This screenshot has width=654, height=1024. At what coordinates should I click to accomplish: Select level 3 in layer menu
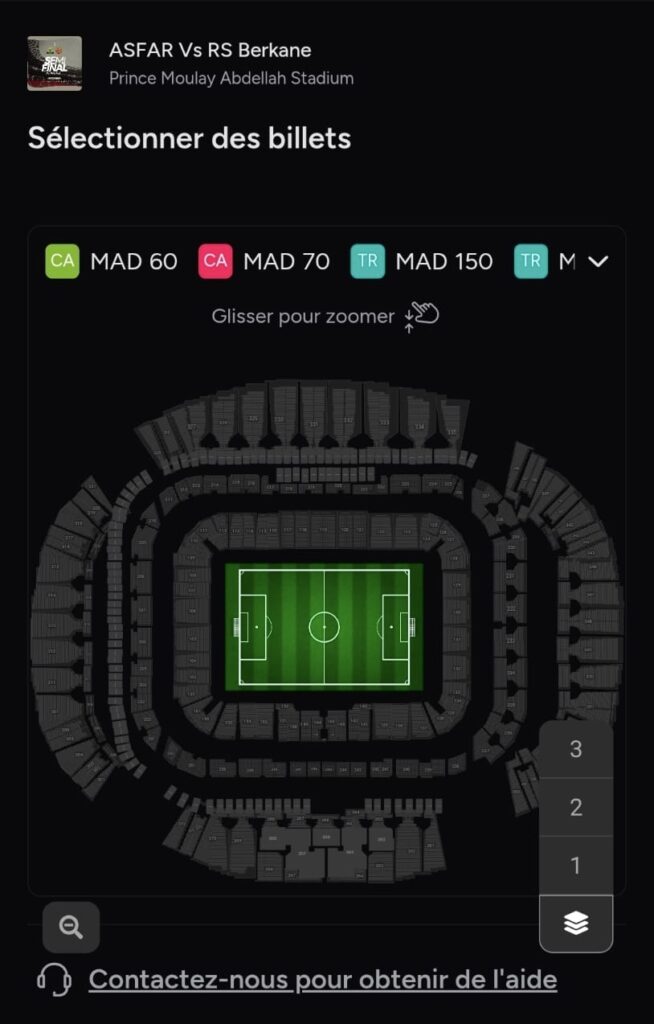pos(575,749)
